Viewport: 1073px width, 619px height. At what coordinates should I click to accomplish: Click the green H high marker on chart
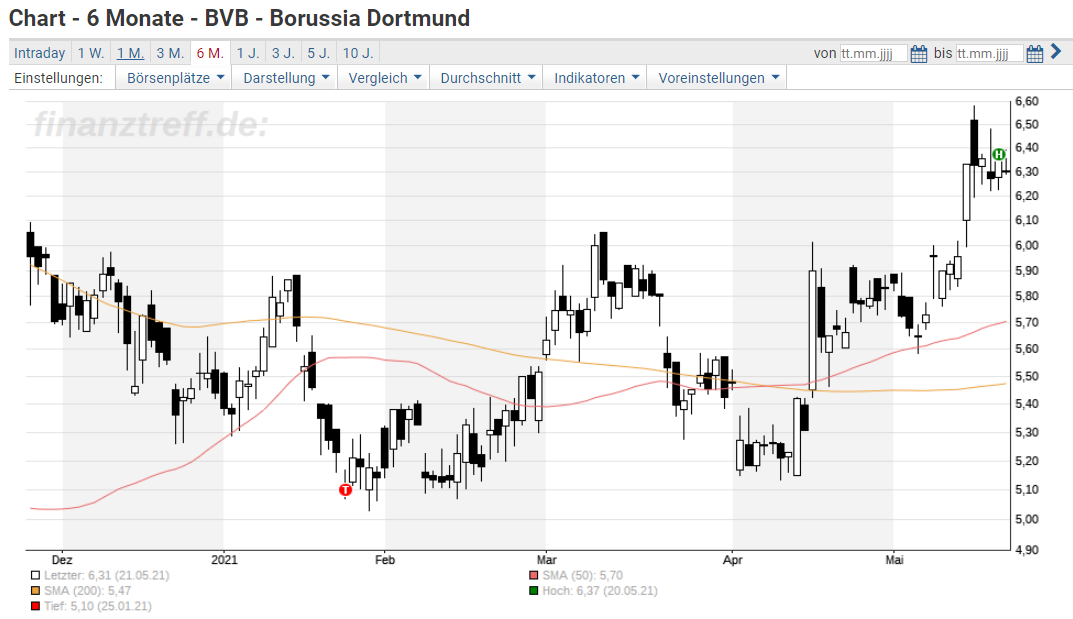pyautogui.click(x=998, y=154)
